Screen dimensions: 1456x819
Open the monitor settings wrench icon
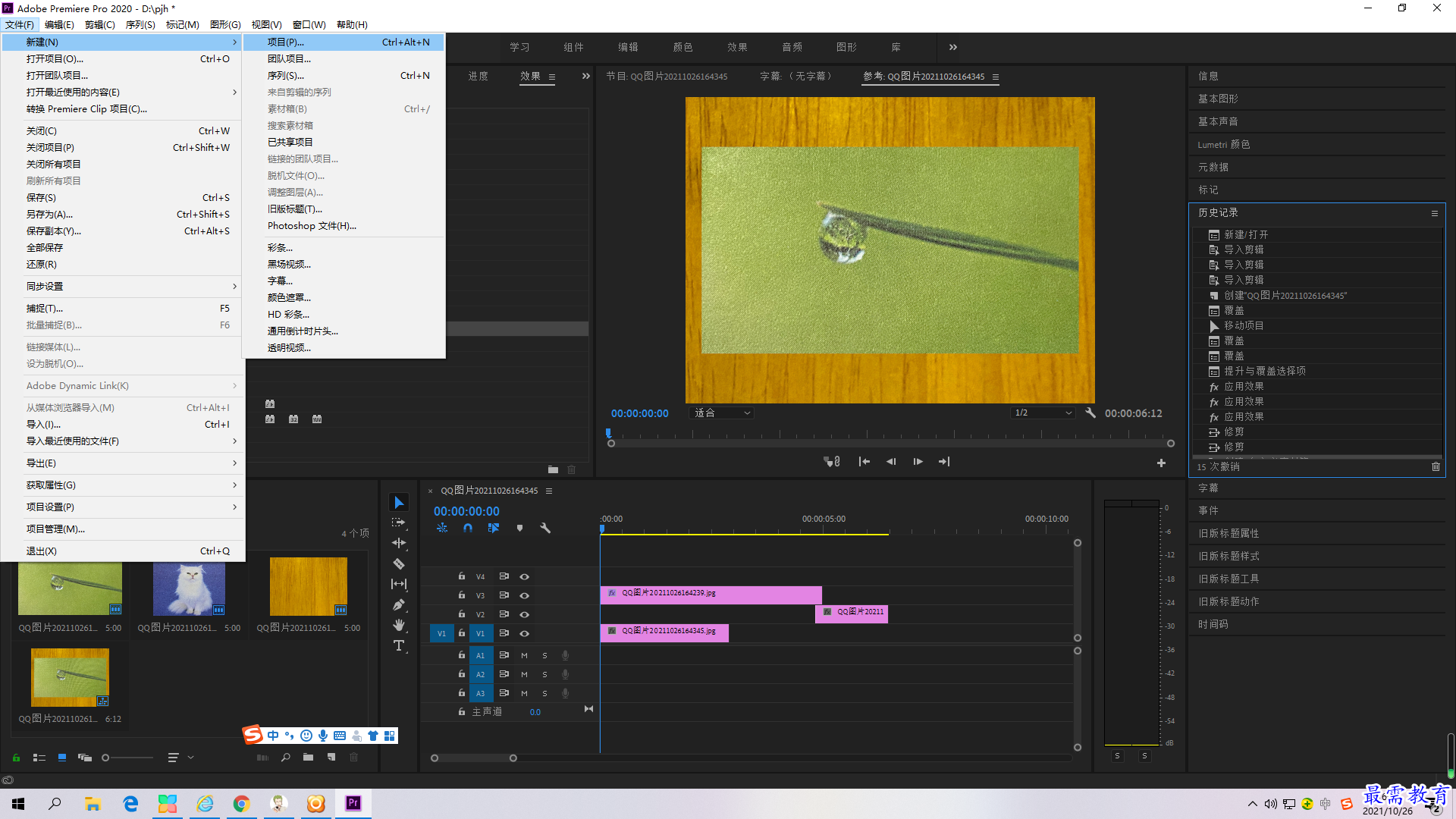pos(1090,413)
